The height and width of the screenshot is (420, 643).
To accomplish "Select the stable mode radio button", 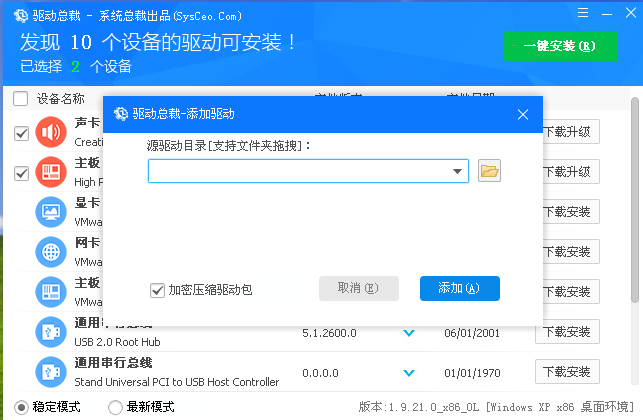I will coord(21,407).
